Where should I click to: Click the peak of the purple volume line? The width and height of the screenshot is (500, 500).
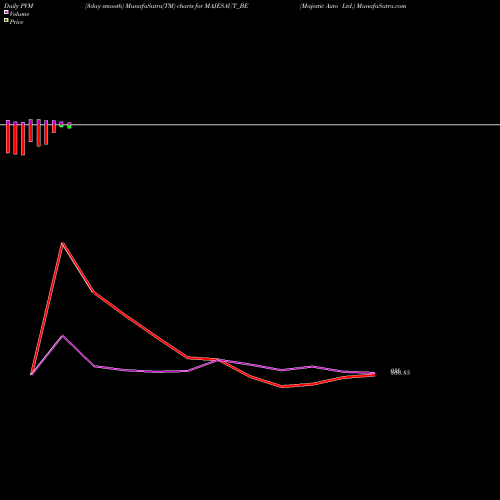point(63,336)
